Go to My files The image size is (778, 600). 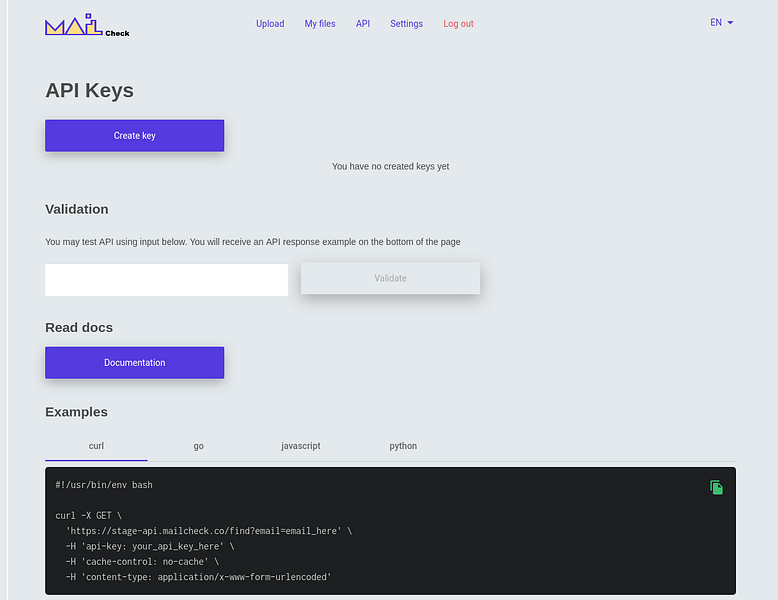tap(320, 23)
